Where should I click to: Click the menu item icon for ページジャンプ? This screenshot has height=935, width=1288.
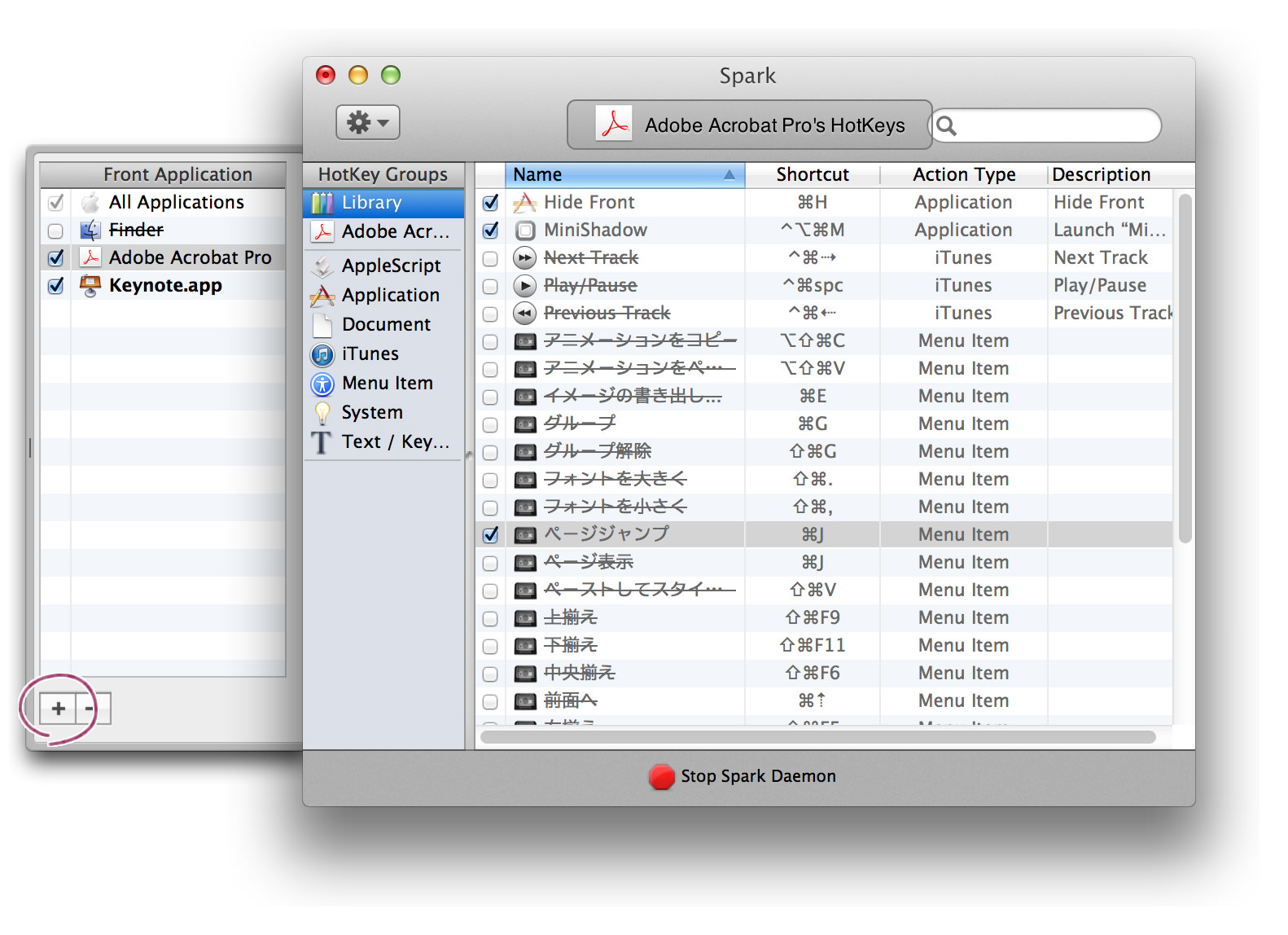(525, 536)
